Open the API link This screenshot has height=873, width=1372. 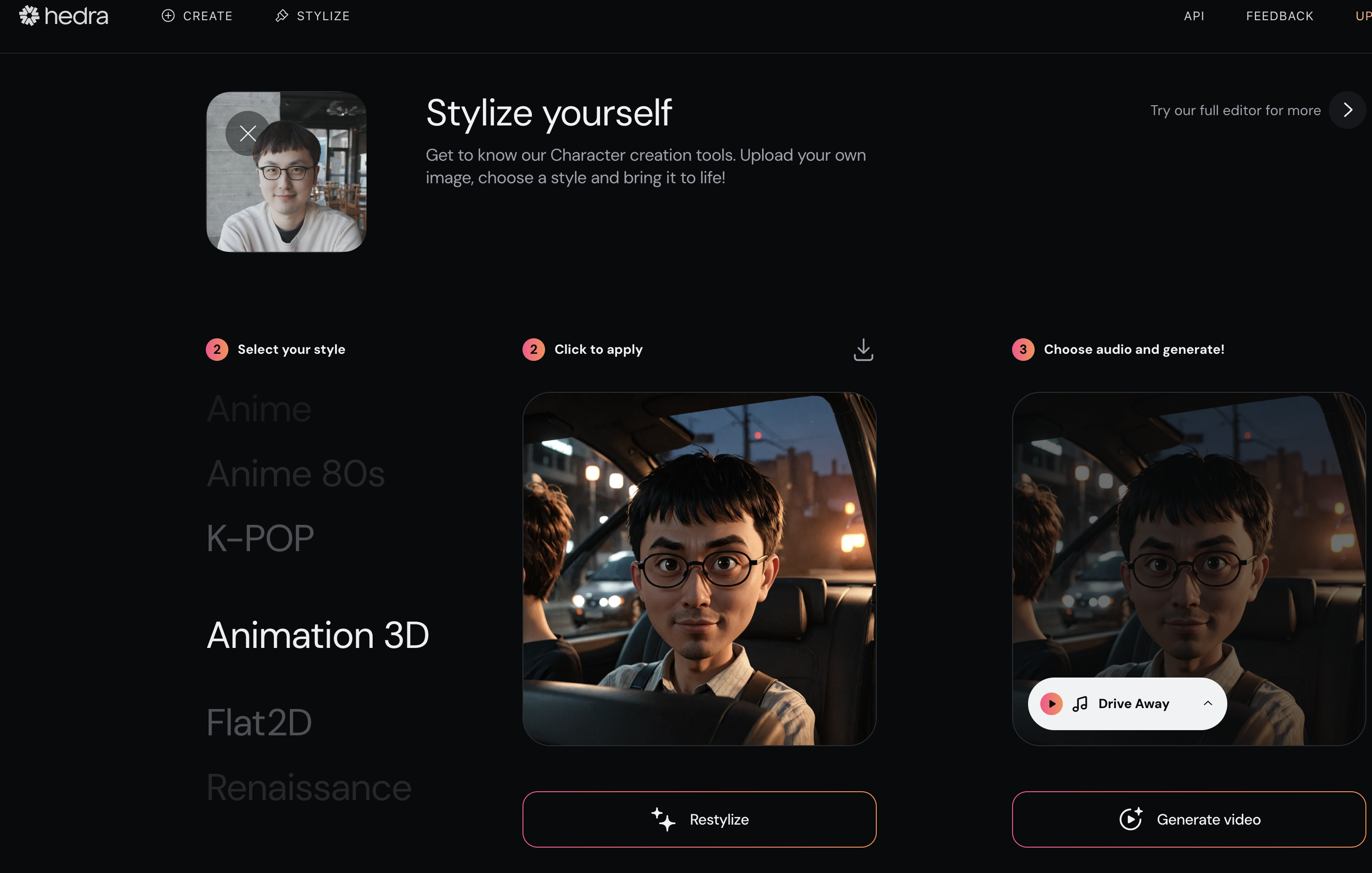coord(1193,16)
